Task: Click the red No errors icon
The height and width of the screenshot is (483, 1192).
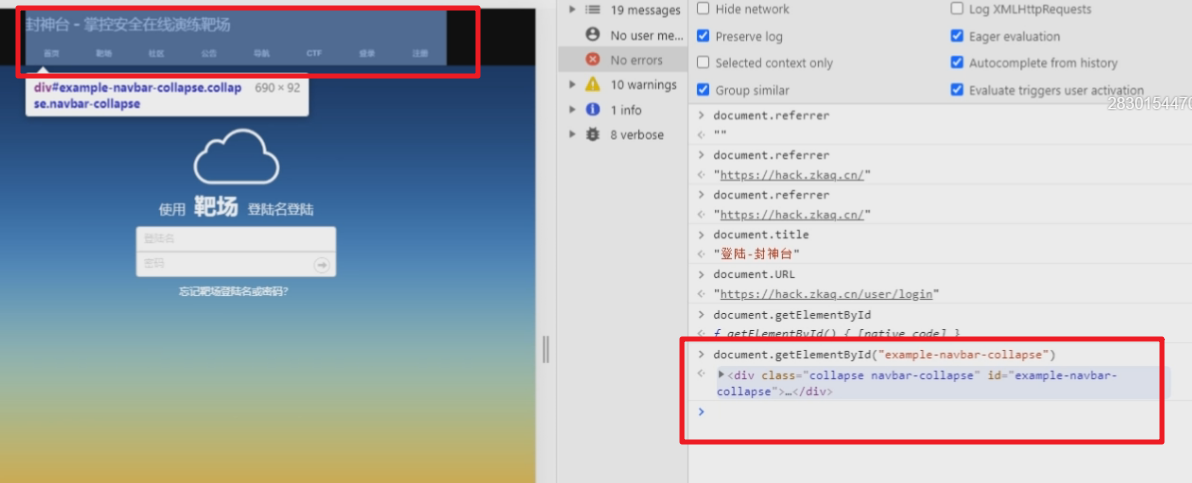Action: [593, 59]
